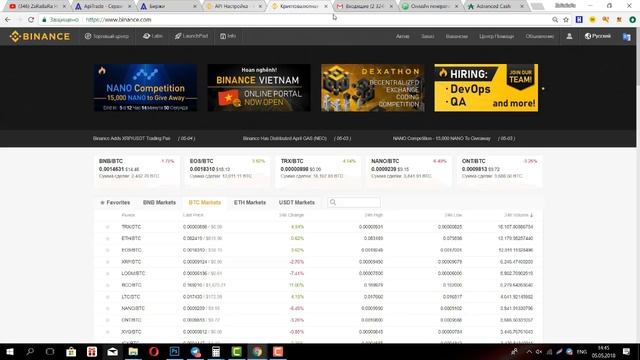Click the zoom magnifier icon in address bar
Screen dimensions: 640x360
555,20
